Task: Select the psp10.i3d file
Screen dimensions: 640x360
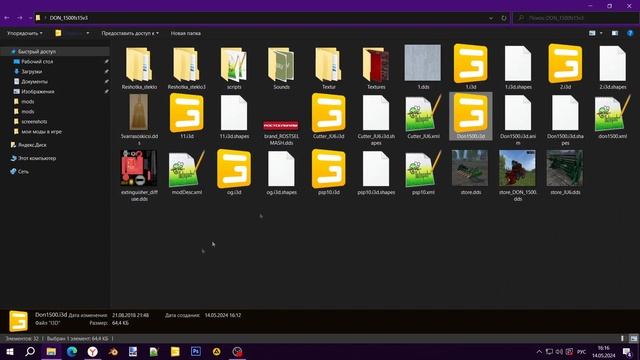Action: 329,173
